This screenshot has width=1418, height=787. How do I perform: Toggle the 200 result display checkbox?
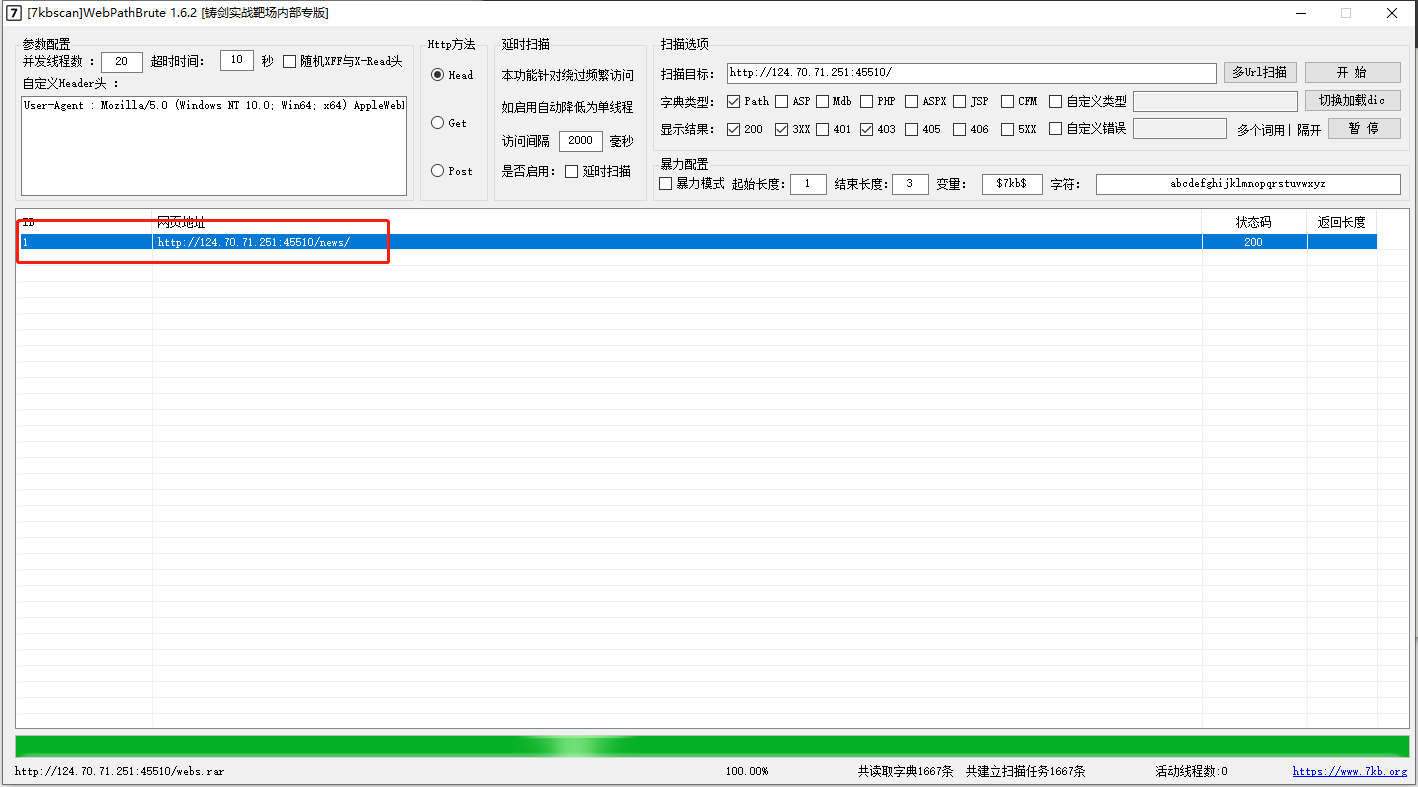[x=733, y=129]
